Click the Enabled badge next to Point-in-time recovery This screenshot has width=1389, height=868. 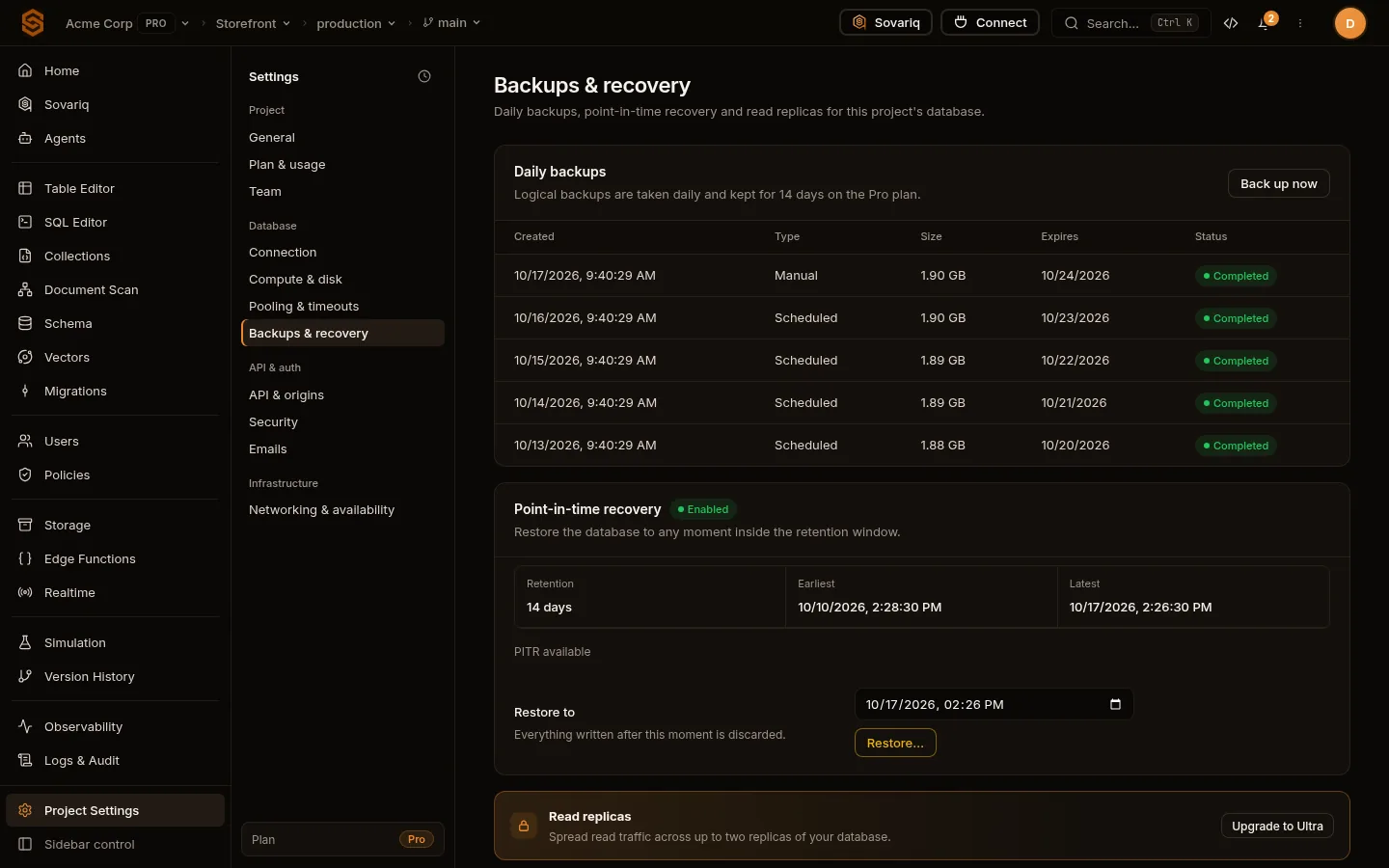tap(703, 509)
